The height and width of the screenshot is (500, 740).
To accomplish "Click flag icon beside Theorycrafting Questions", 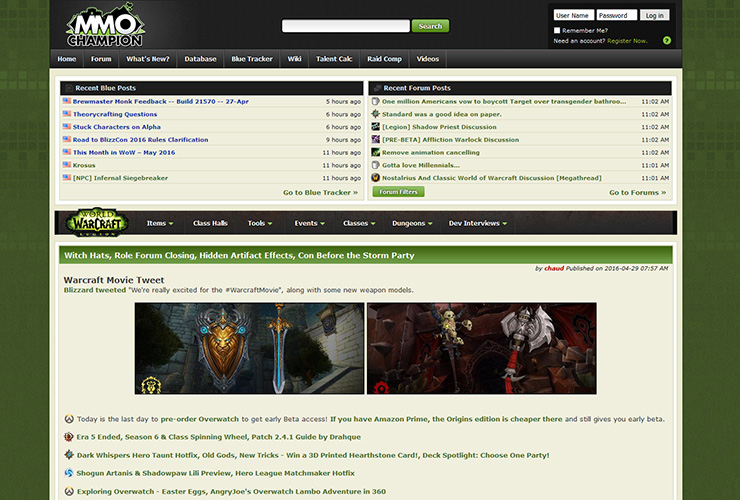I will (x=67, y=114).
